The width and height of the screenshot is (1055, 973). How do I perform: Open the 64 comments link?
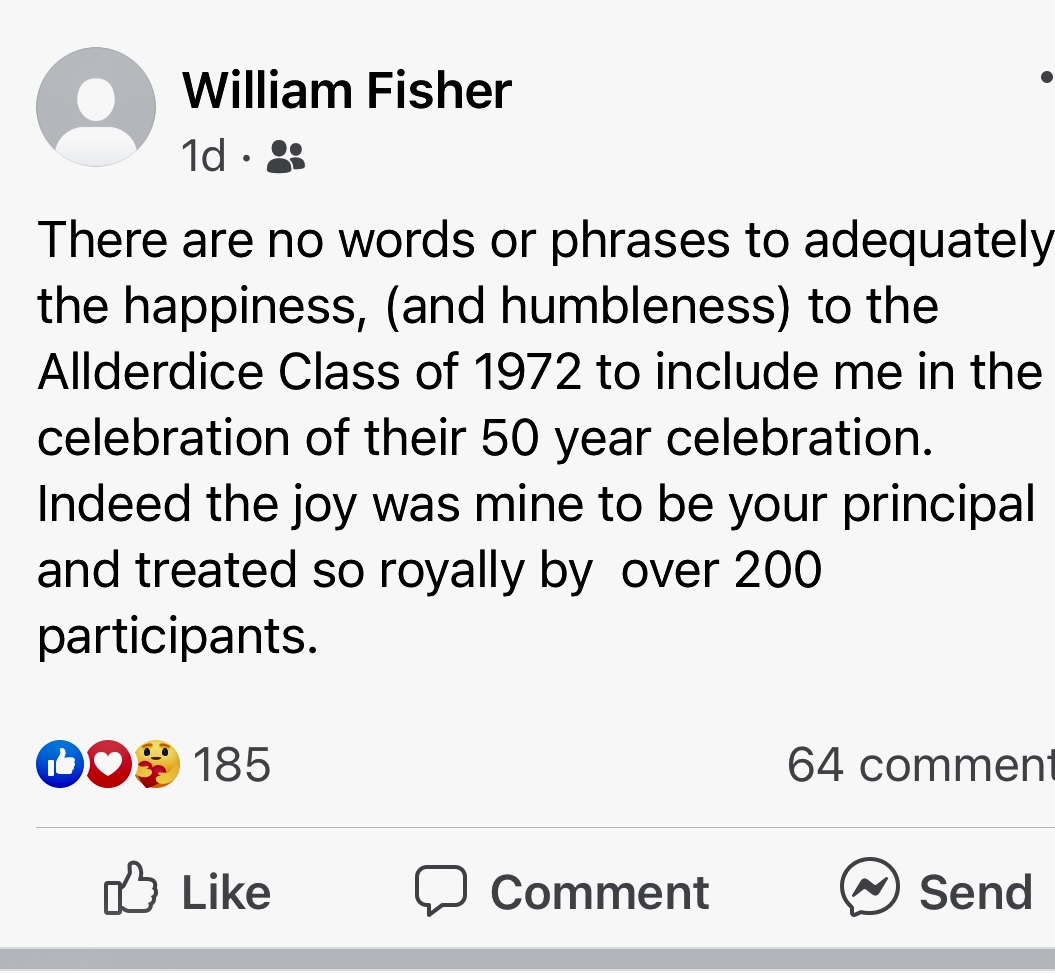(x=921, y=764)
